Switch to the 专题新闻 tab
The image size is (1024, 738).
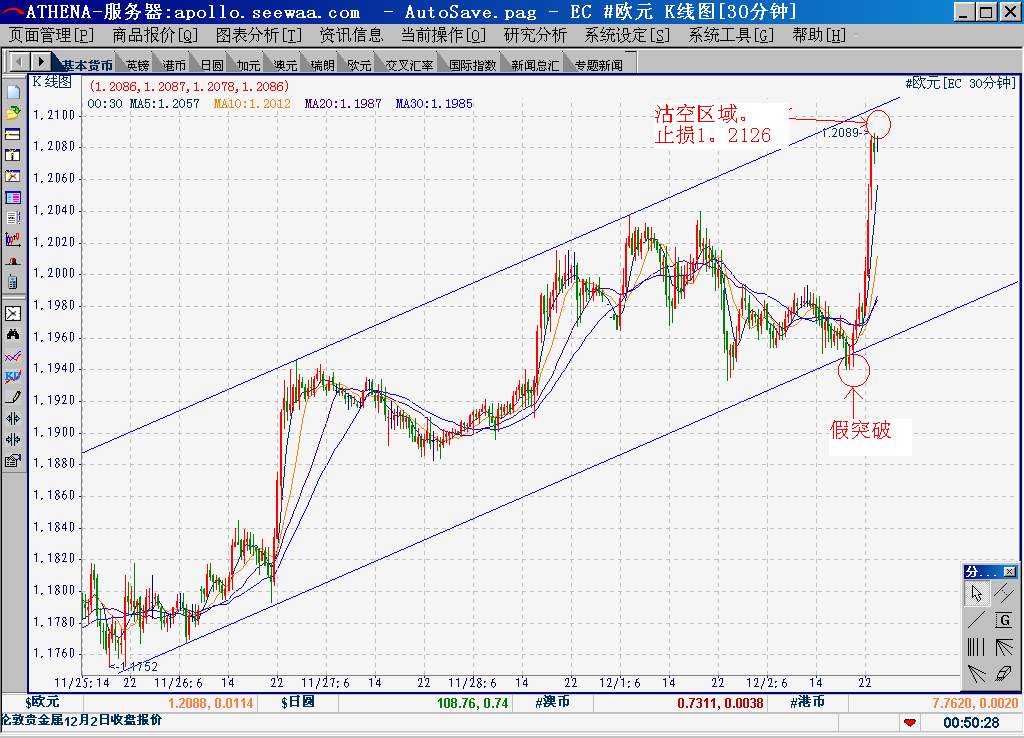point(599,65)
